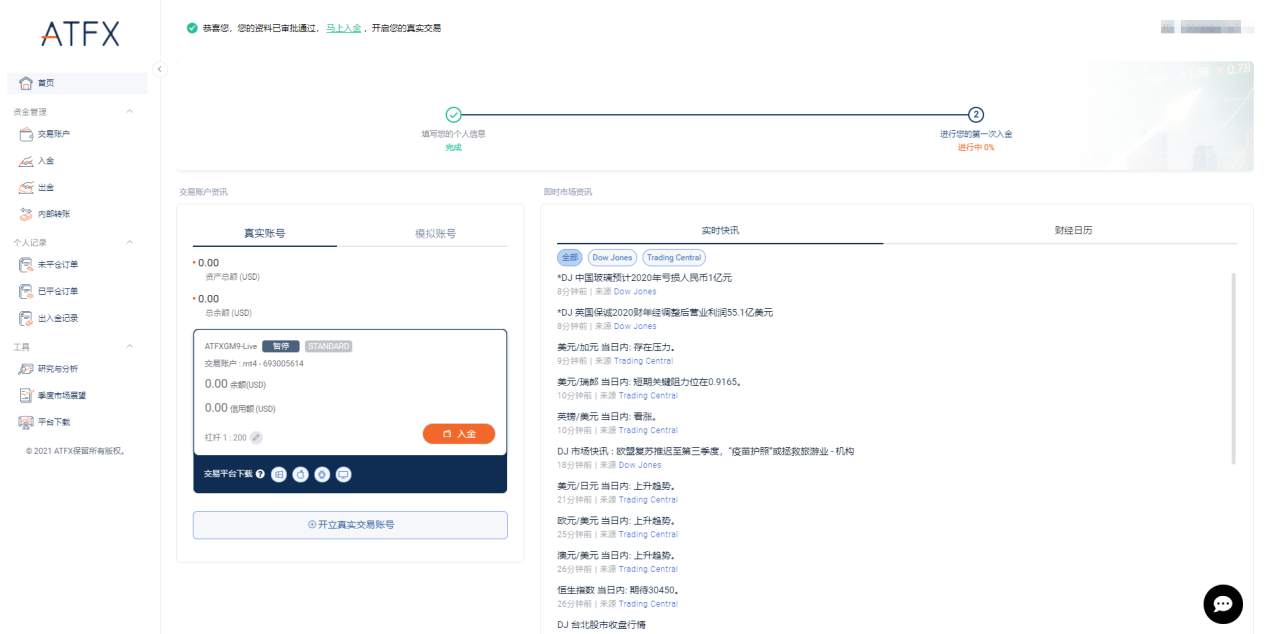Open 交易账户 wallet icon in sidebar
The image size is (1267, 634).
(26, 134)
